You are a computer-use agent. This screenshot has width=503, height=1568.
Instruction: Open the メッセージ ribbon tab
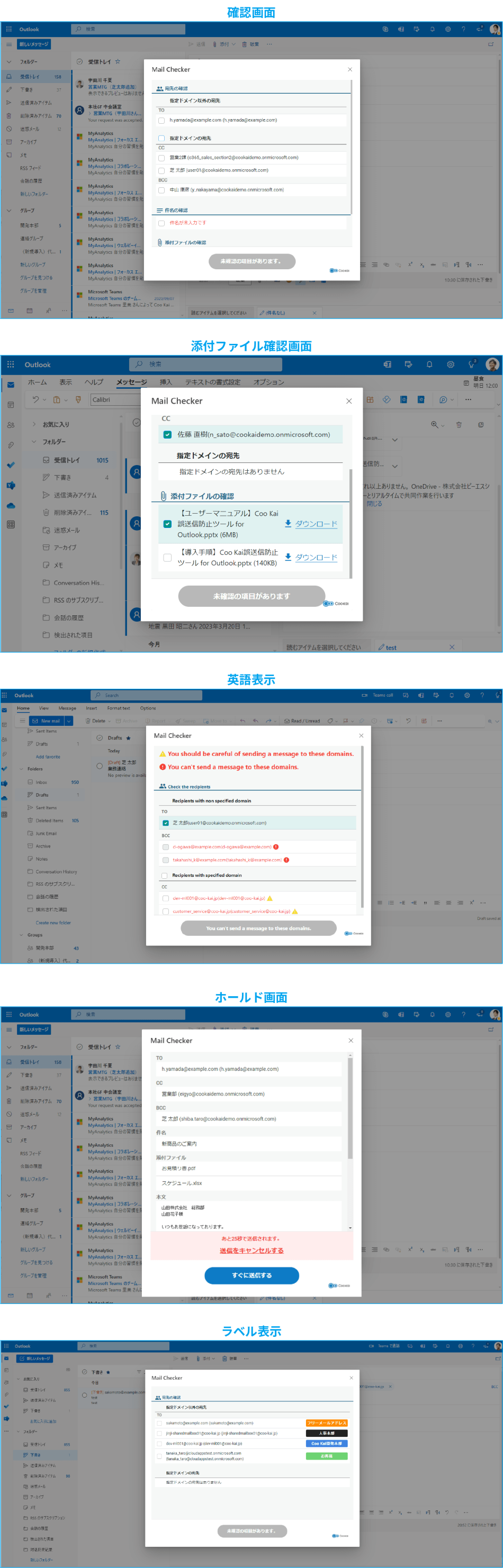pos(131,382)
